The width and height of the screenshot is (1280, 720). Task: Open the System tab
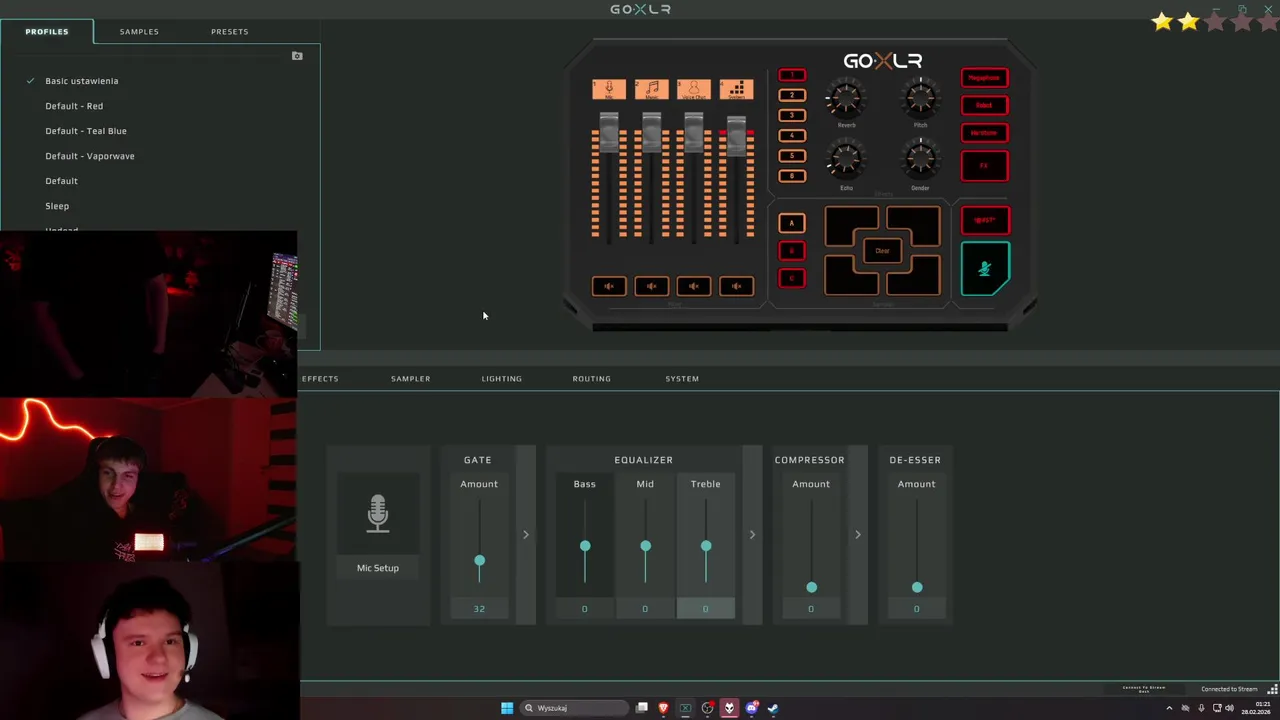click(x=682, y=378)
